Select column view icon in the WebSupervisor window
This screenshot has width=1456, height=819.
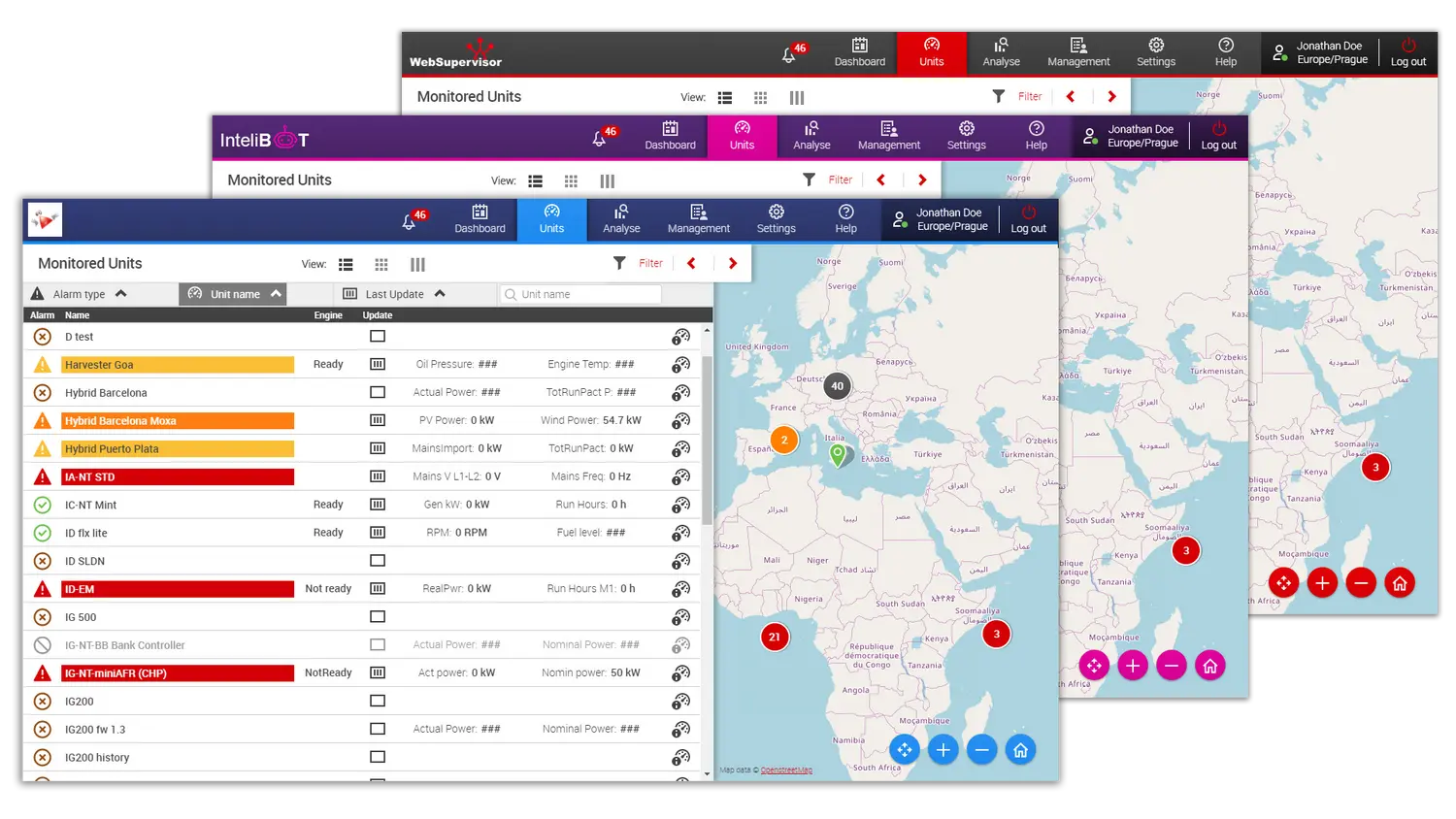[797, 98]
